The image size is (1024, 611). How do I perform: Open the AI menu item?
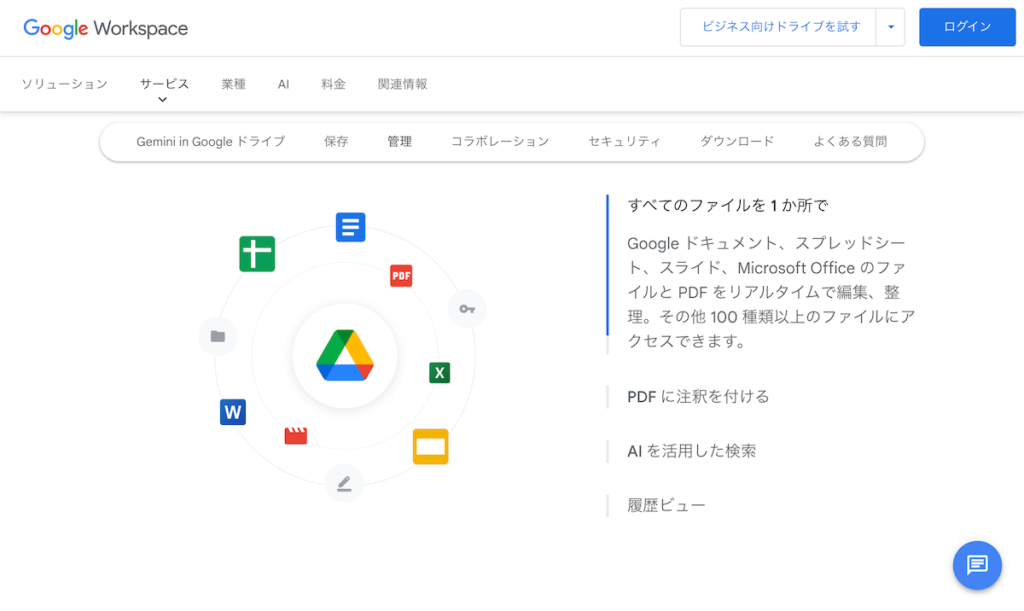283,84
